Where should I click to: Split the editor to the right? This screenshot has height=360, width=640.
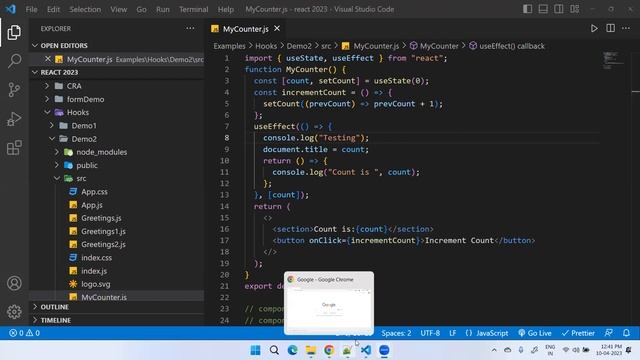610,28
